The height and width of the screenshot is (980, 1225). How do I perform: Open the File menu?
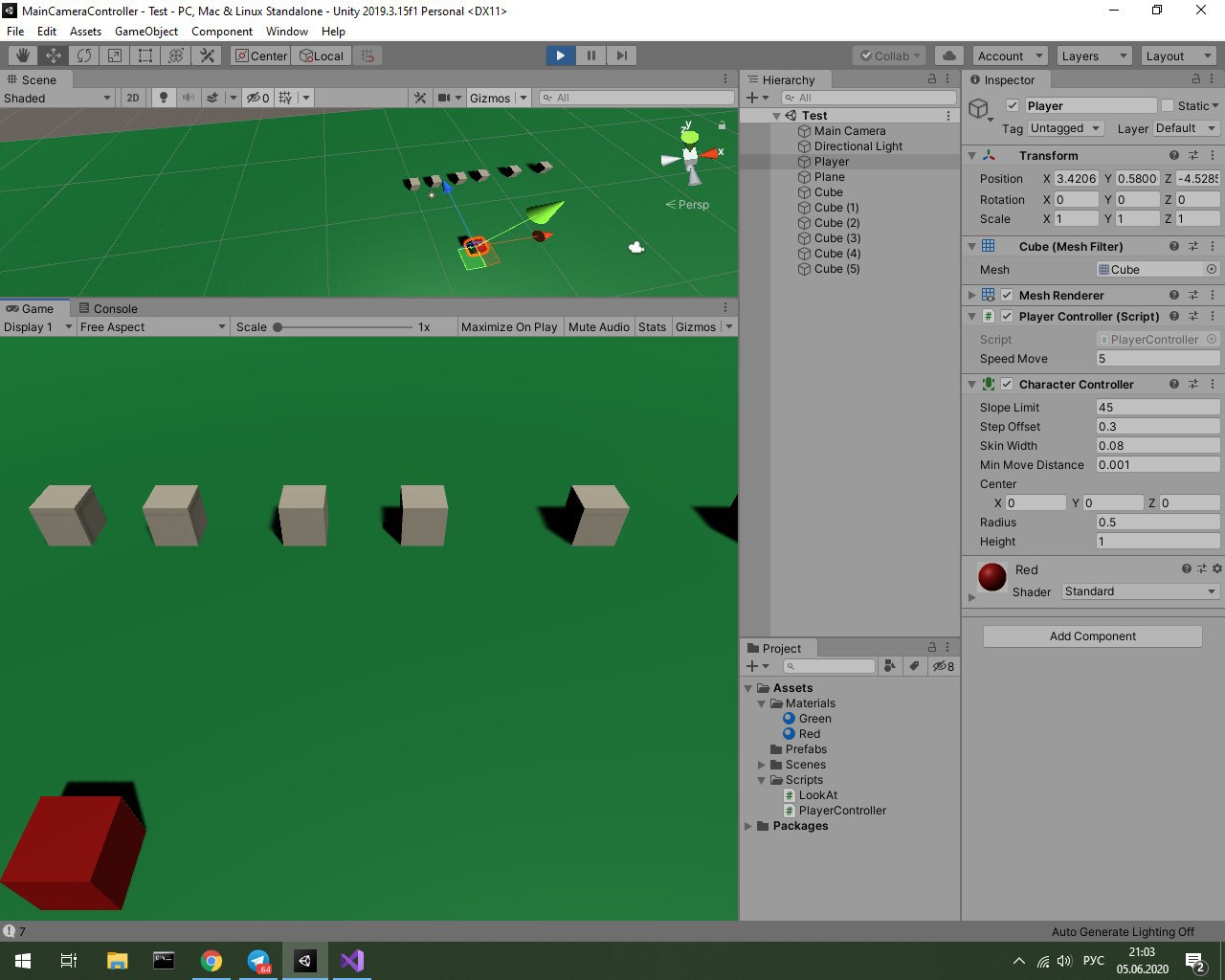(15, 32)
